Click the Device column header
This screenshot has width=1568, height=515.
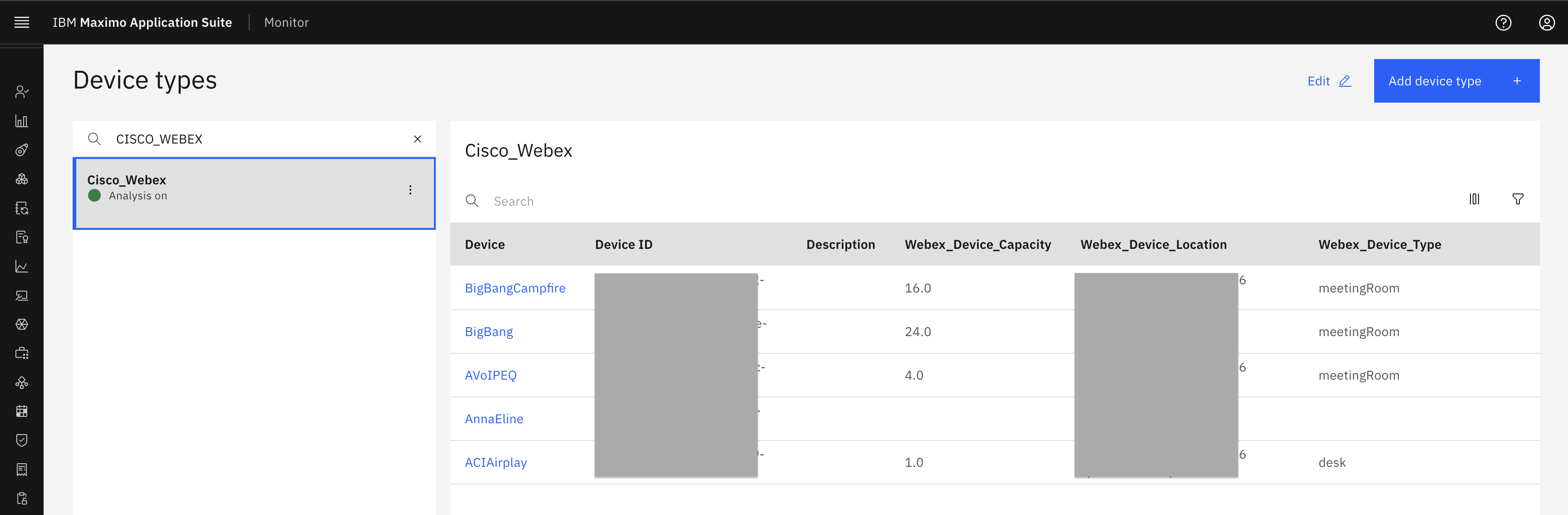point(484,245)
